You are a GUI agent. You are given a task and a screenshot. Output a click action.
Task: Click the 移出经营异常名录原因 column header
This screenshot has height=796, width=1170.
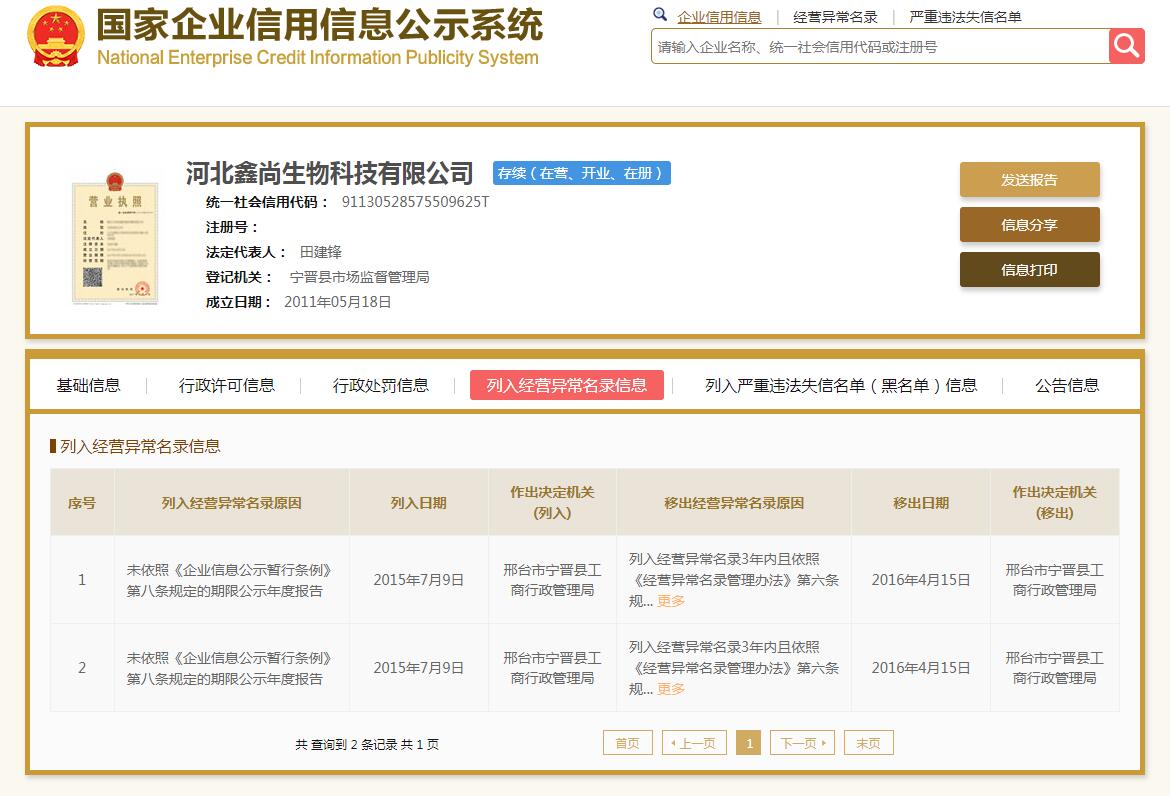click(734, 503)
